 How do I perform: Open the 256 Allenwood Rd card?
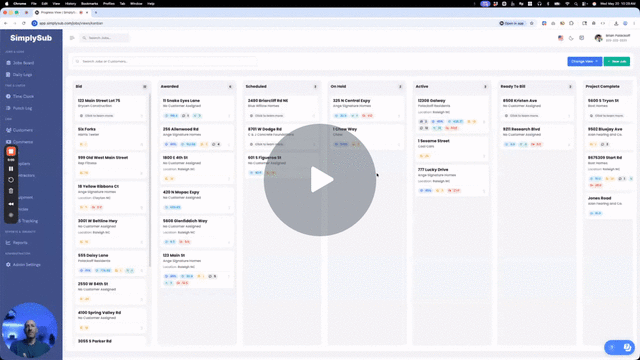(x=197, y=137)
